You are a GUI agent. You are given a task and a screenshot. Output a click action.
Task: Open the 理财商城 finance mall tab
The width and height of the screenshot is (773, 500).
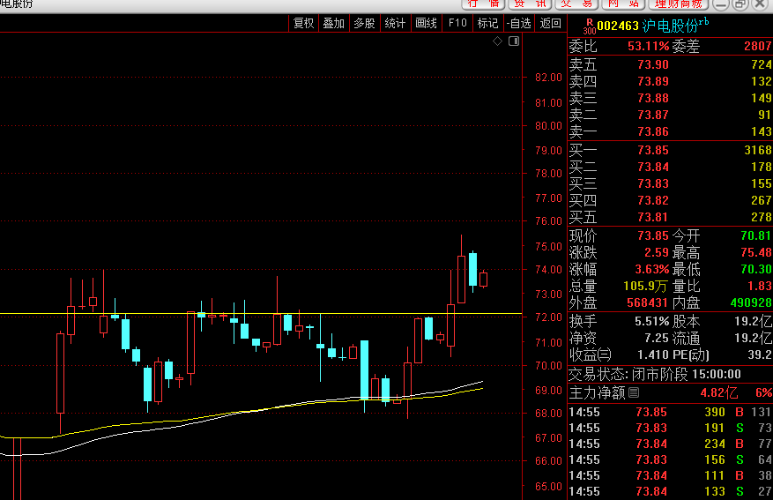point(679,4)
